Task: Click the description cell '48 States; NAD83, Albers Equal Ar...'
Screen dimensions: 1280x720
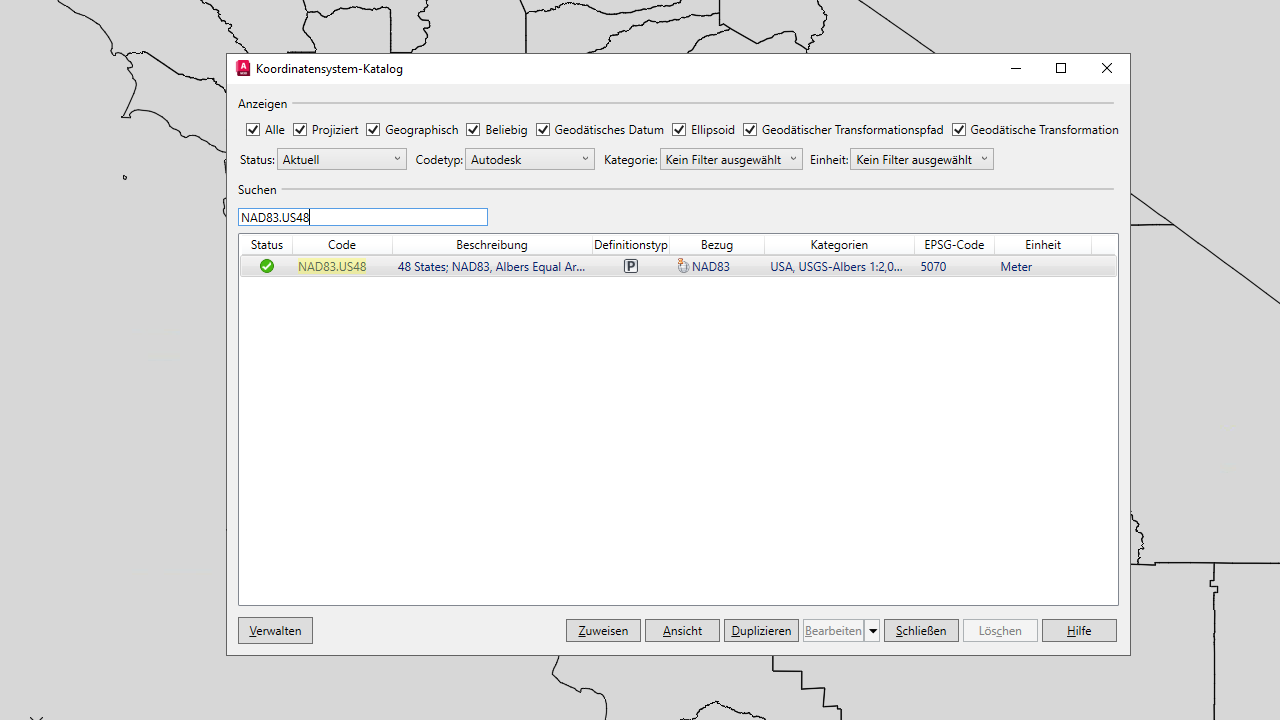Action: coord(492,267)
